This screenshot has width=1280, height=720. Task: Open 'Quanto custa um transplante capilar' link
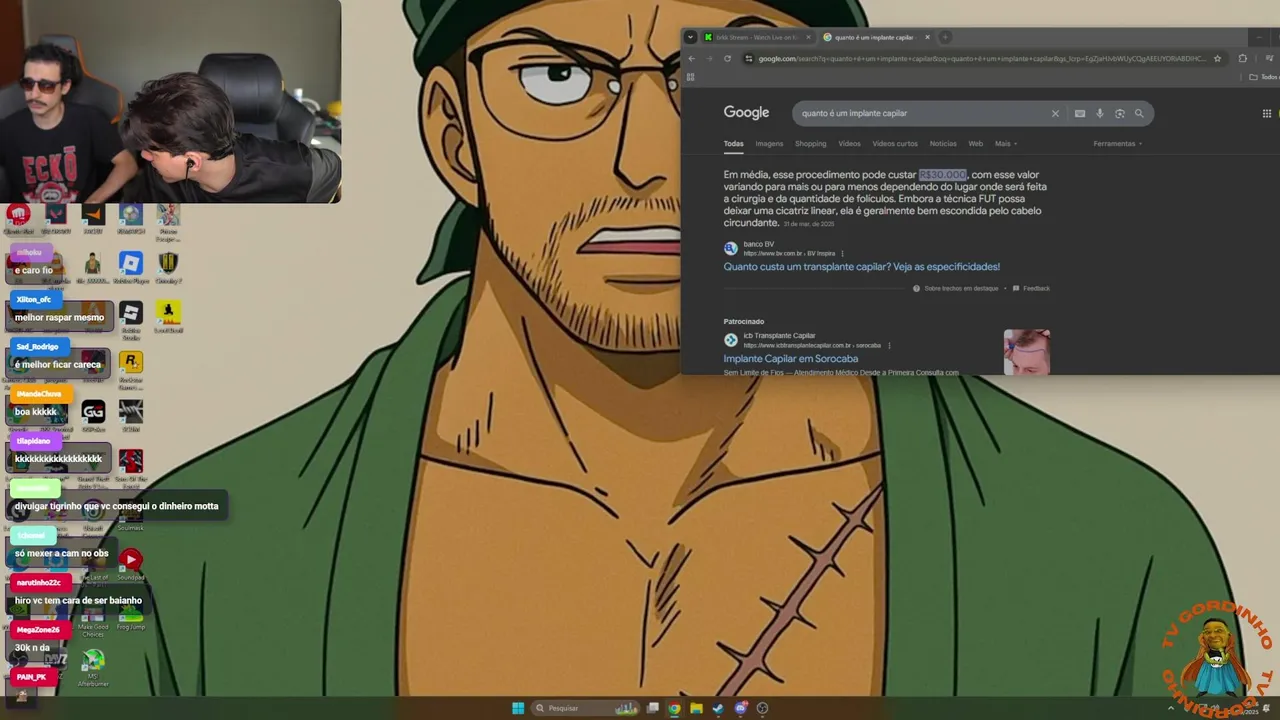861,267
